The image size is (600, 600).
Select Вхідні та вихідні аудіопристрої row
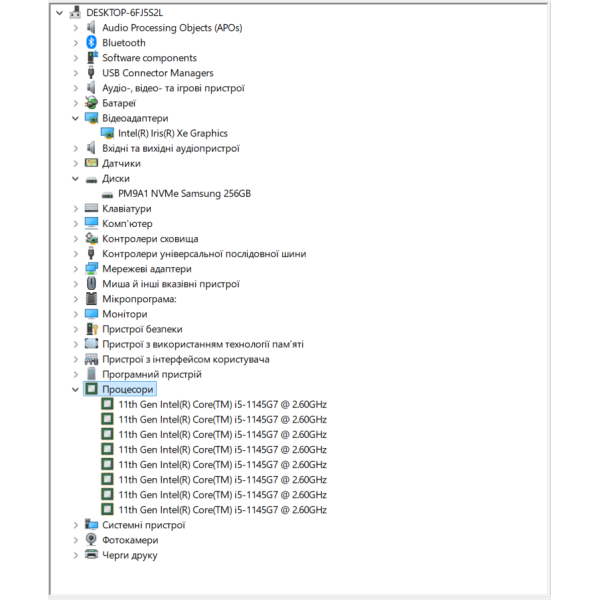pos(171,148)
